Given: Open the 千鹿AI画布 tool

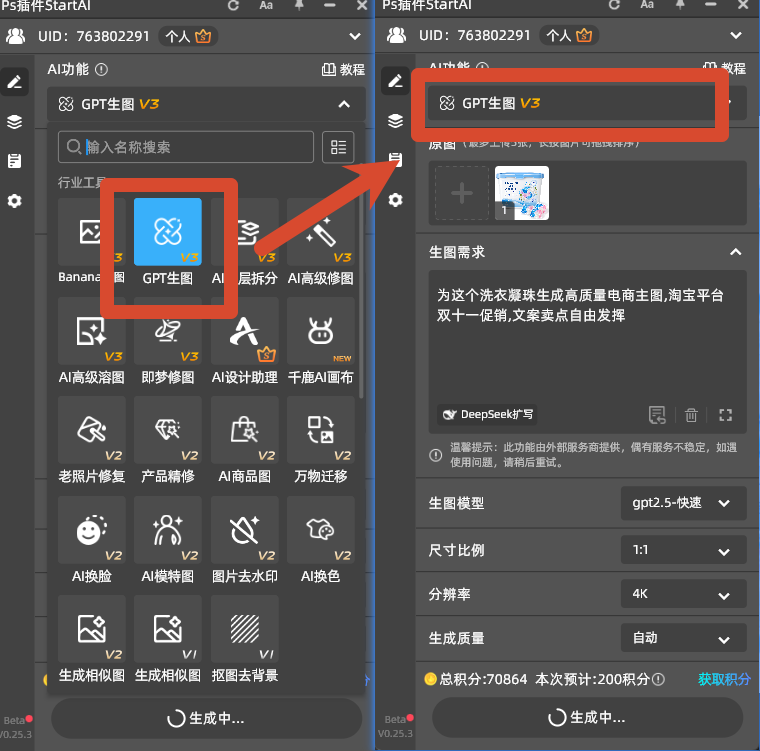Looking at the screenshot, I should pos(320,331).
